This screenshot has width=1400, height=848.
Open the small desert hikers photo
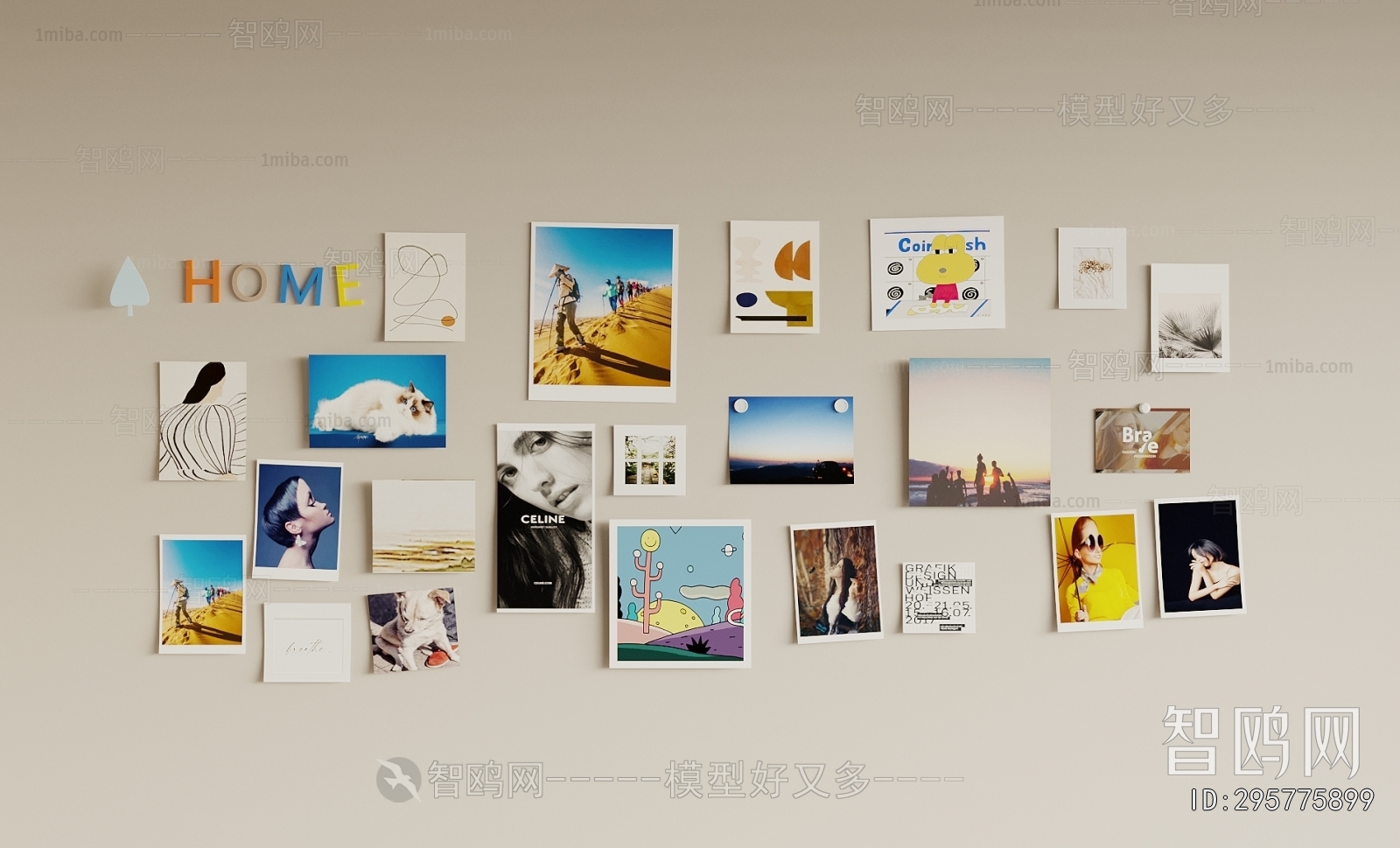(202, 594)
